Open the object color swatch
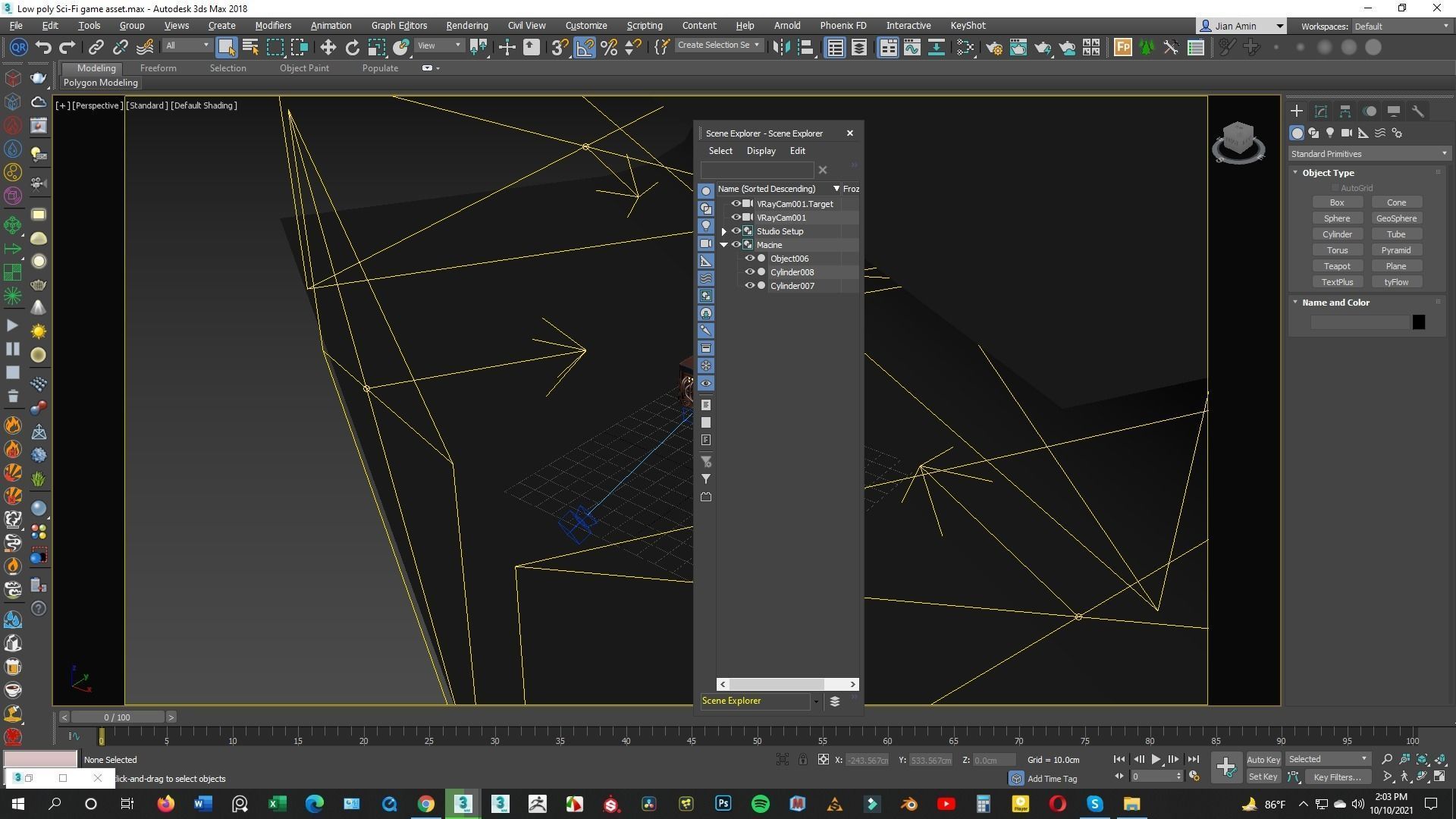Image resolution: width=1456 pixels, height=819 pixels. click(1418, 322)
